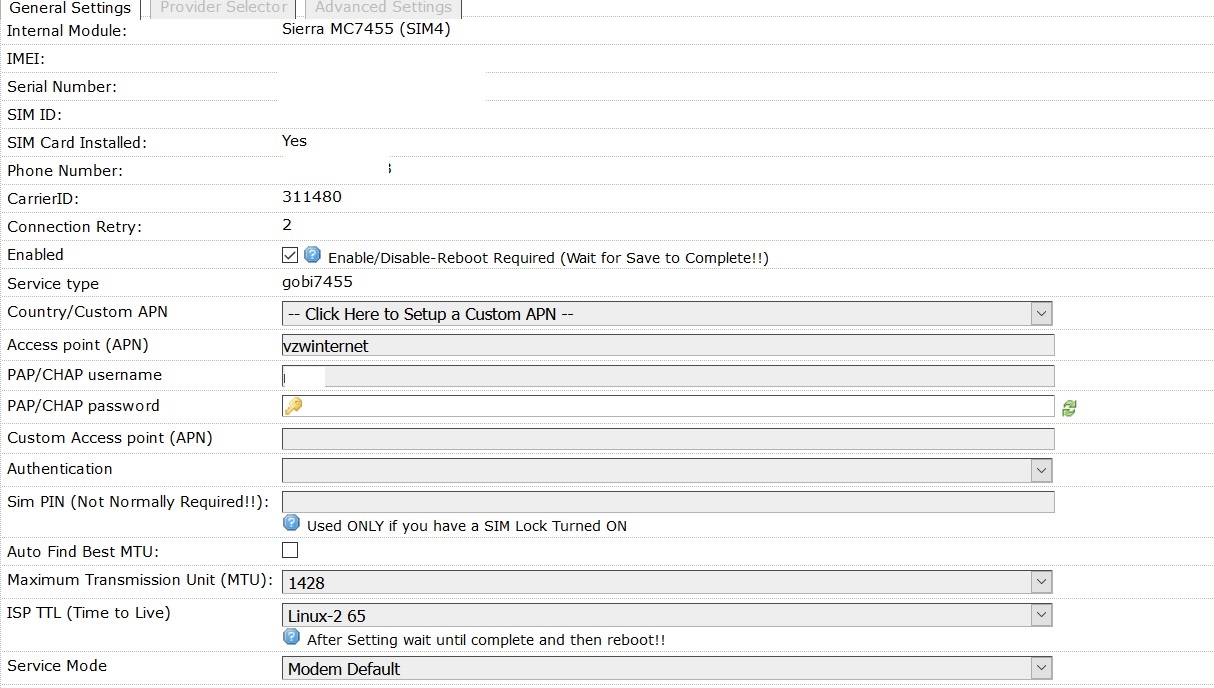Image resolution: width=1214 pixels, height=688 pixels.
Task: Select the General Settings tab
Action: (70, 8)
